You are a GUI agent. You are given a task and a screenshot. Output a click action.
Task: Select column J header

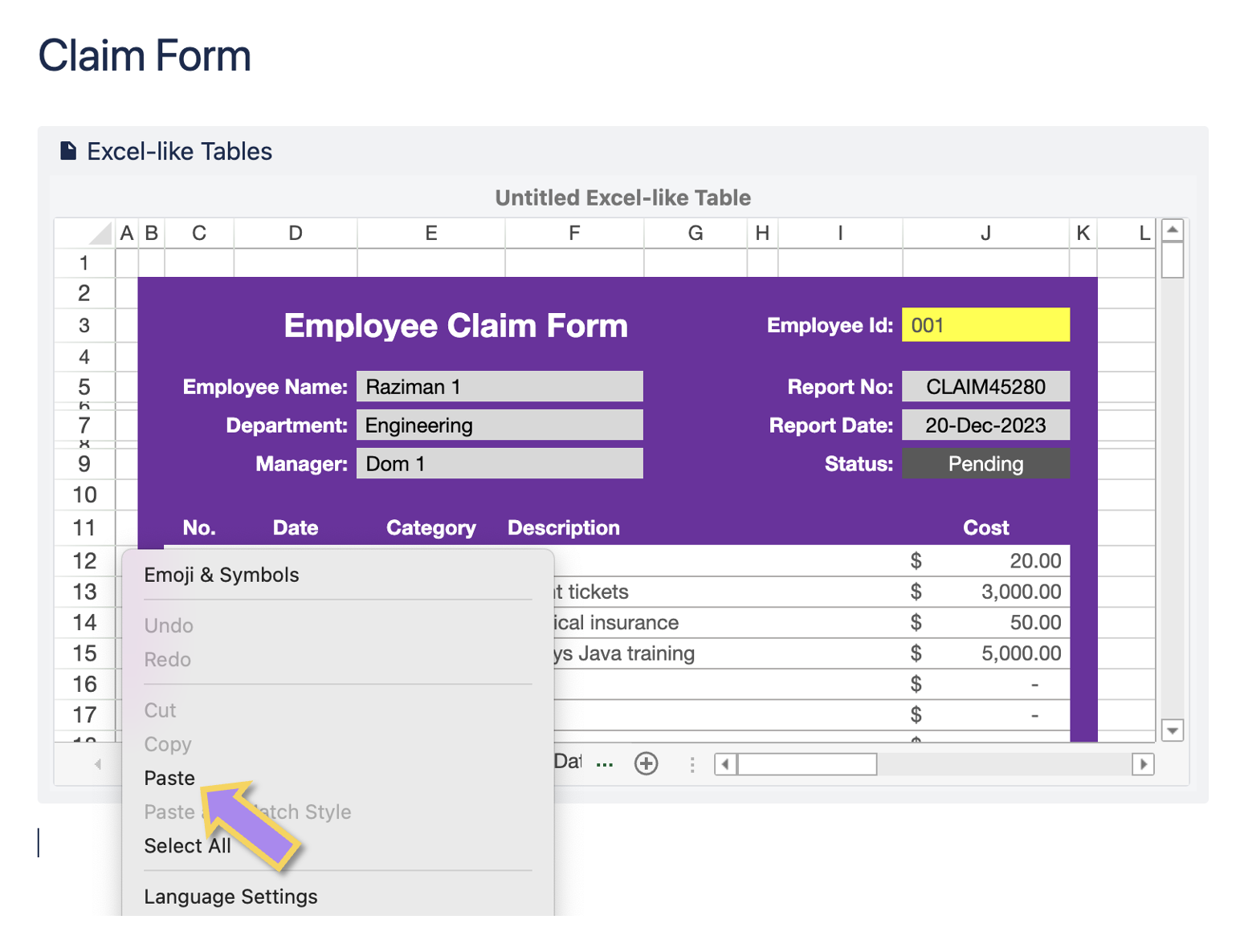[985, 234]
